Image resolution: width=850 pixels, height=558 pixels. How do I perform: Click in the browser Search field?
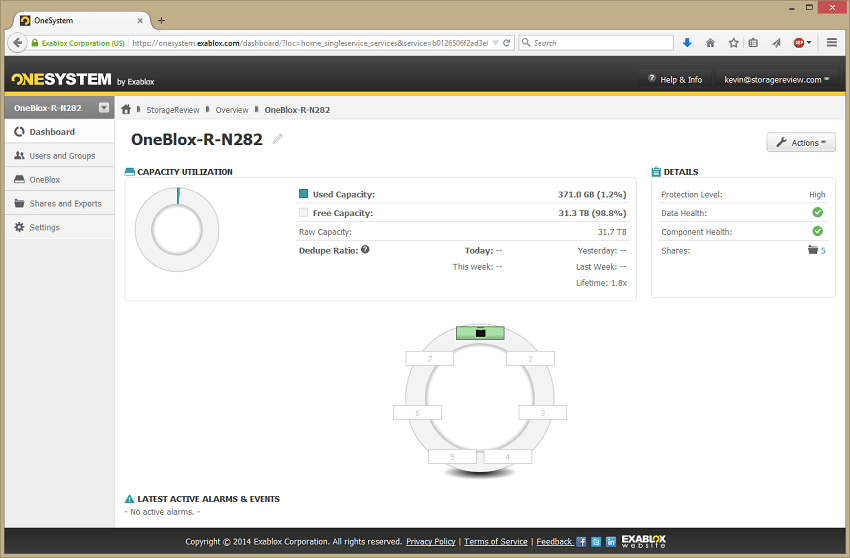tap(596, 43)
